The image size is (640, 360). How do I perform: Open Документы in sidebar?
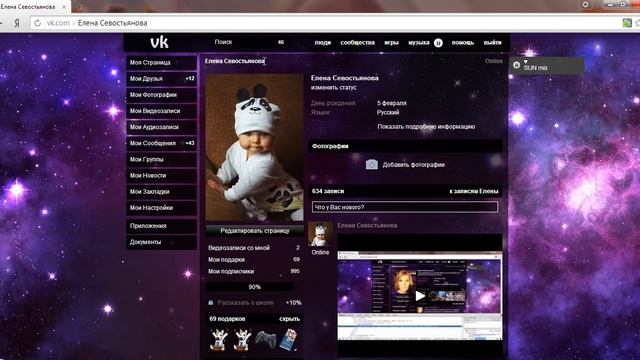point(162,242)
